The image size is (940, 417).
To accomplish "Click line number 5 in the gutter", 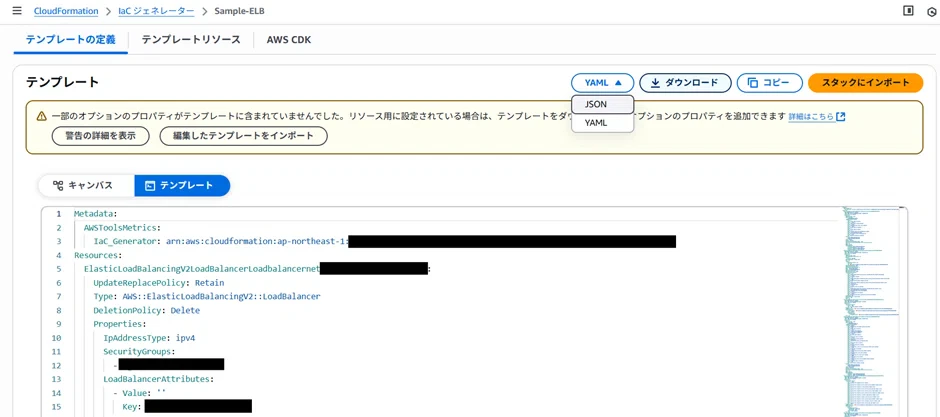I will coord(58,269).
